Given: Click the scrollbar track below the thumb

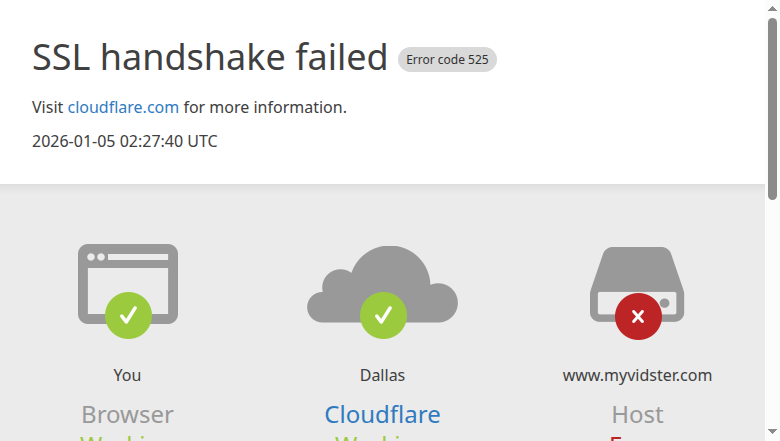Looking at the screenshot, I should point(772,320).
